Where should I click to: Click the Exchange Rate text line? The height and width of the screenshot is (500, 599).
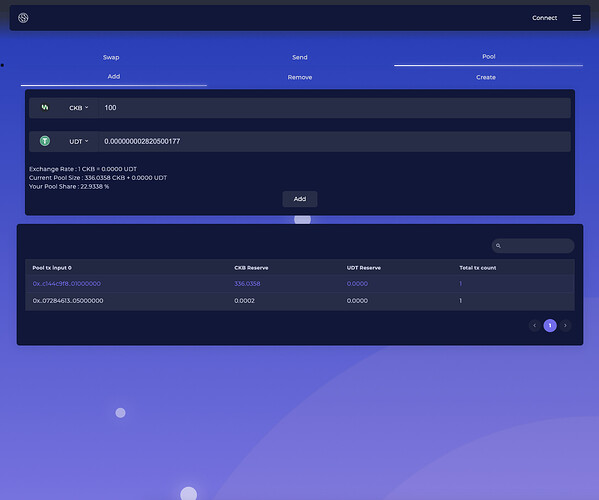83,169
